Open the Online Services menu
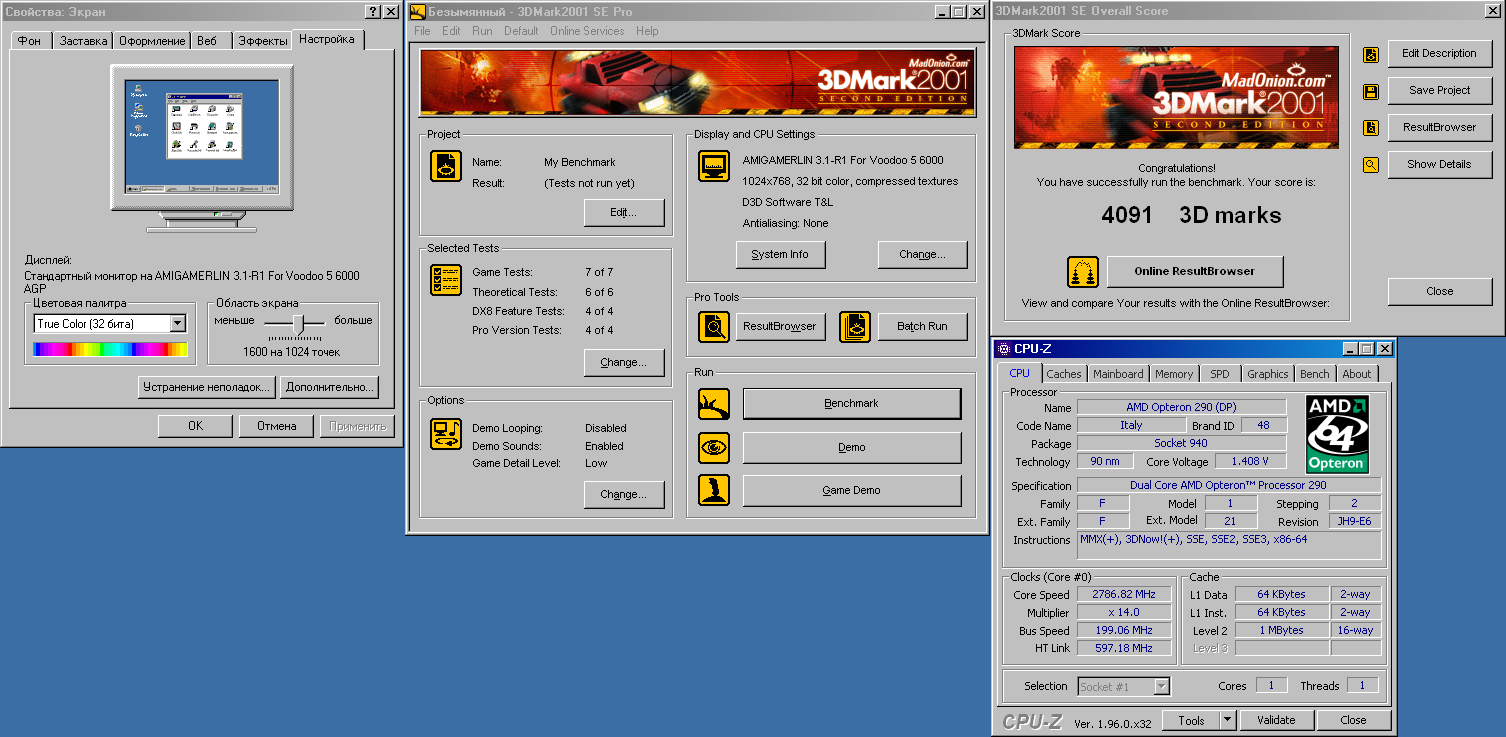The width and height of the screenshot is (1506, 737). pyautogui.click(x=587, y=31)
